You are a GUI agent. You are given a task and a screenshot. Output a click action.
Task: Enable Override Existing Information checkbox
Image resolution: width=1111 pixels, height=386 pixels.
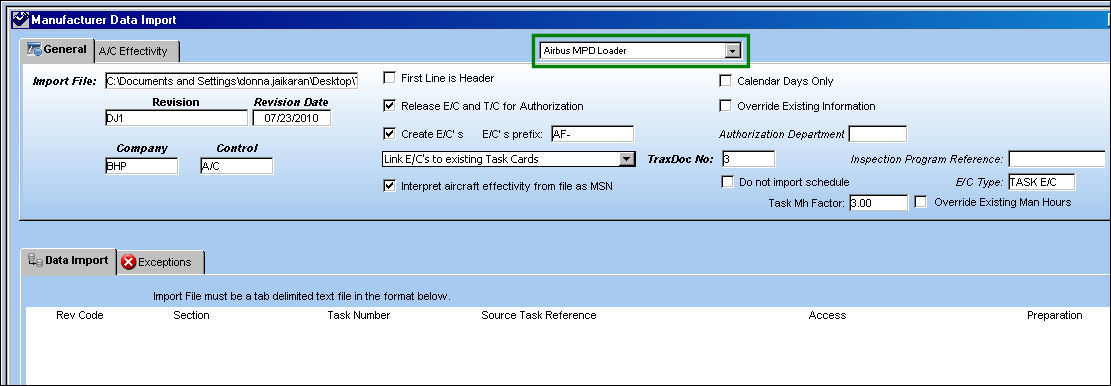click(x=726, y=106)
